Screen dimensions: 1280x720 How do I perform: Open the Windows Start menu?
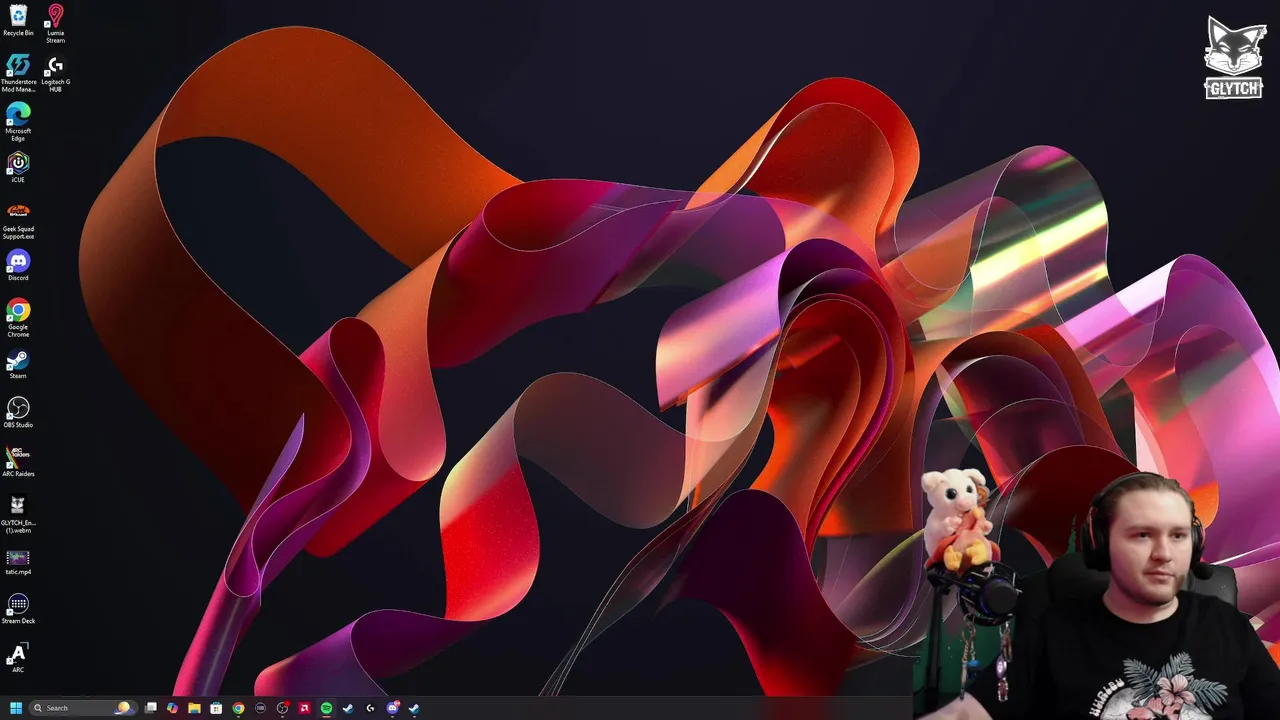16,708
